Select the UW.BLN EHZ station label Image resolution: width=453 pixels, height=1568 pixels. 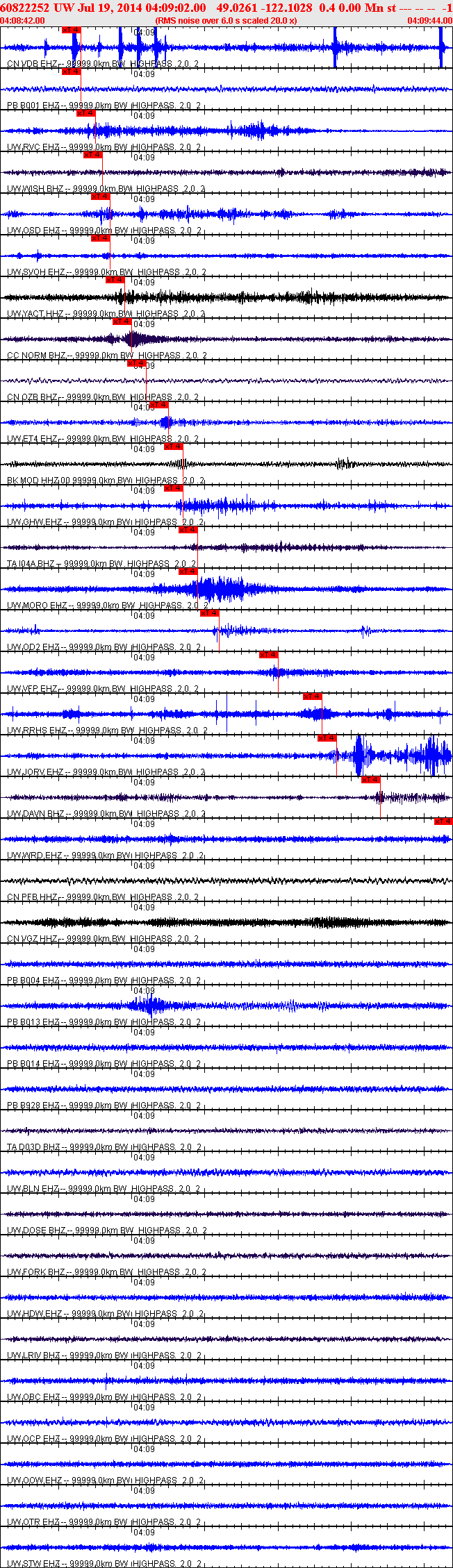[33, 1189]
